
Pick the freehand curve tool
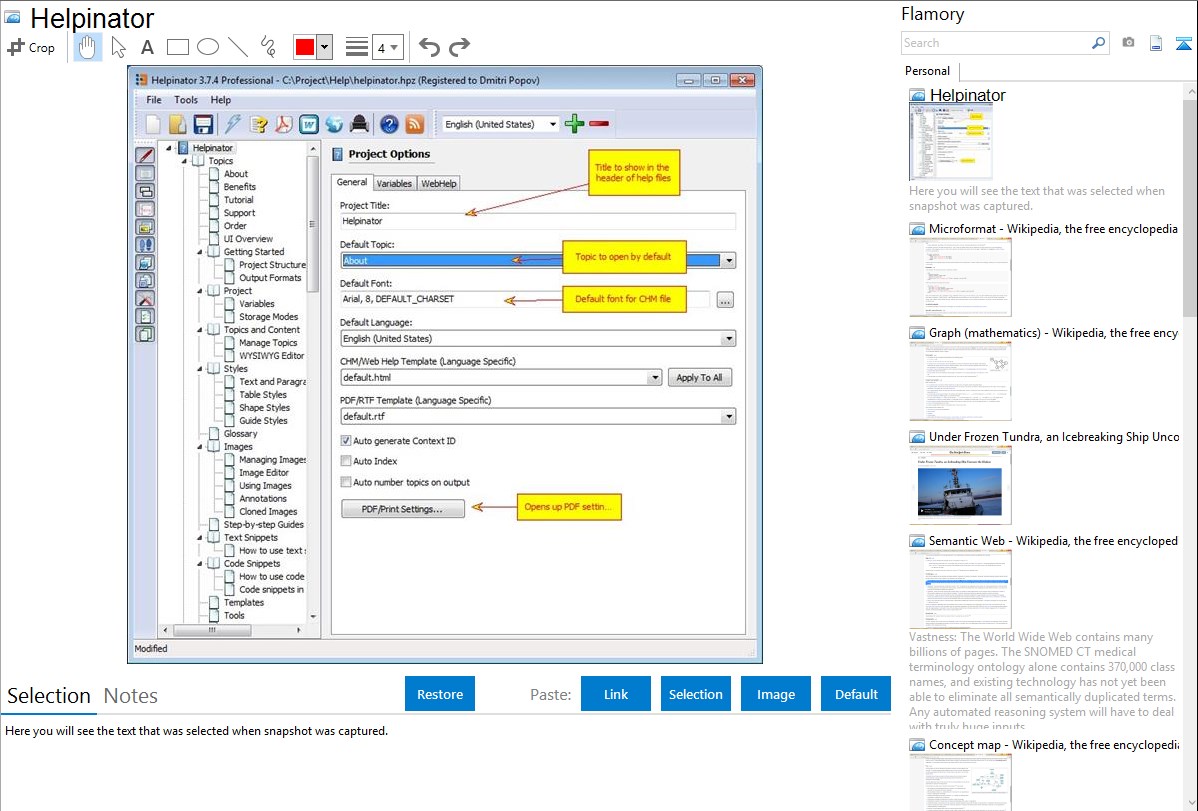pyautogui.click(x=268, y=47)
